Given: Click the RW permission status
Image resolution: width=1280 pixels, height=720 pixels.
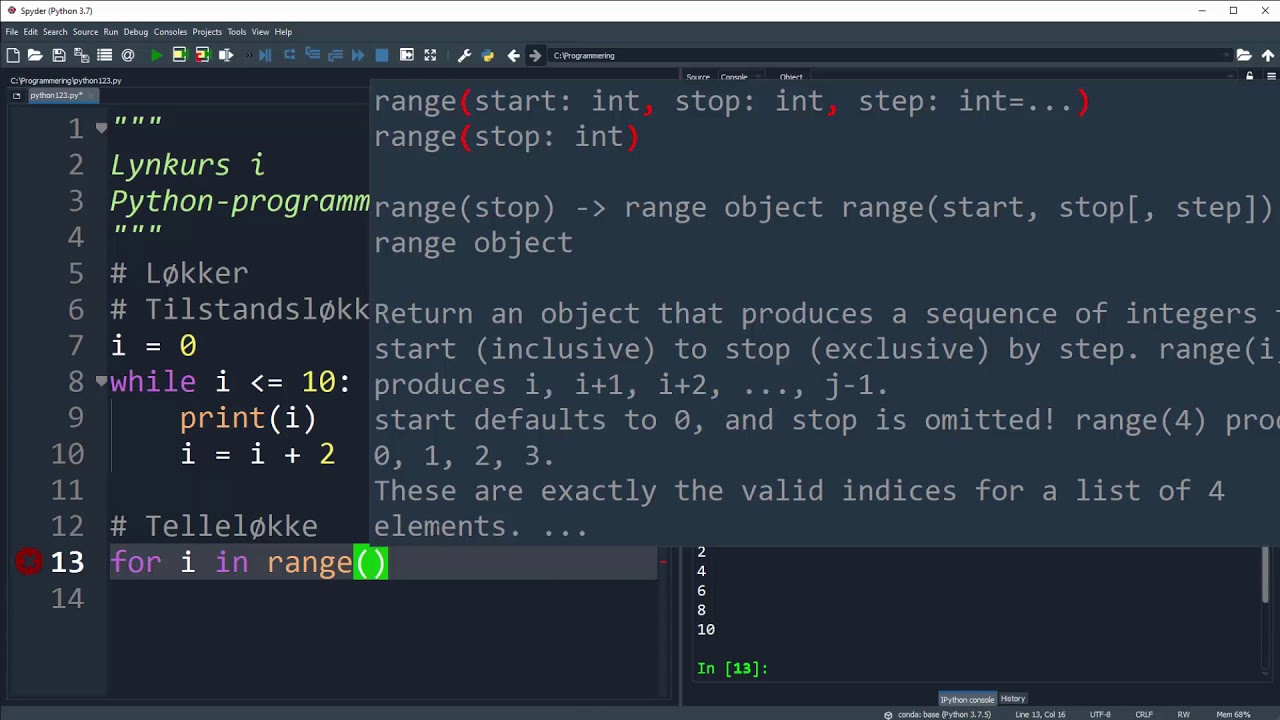Looking at the screenshot, I should tap(1183, 714).
